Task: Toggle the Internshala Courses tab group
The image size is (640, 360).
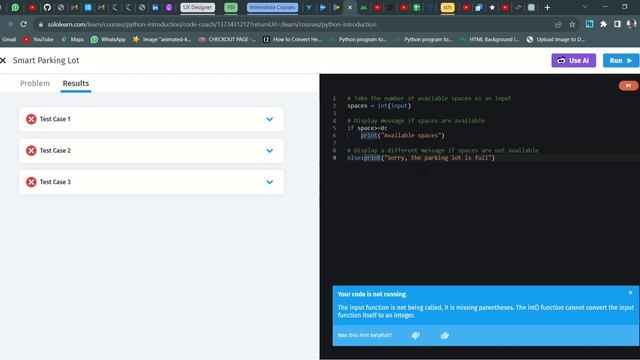Action: click(x=272, y=7)
